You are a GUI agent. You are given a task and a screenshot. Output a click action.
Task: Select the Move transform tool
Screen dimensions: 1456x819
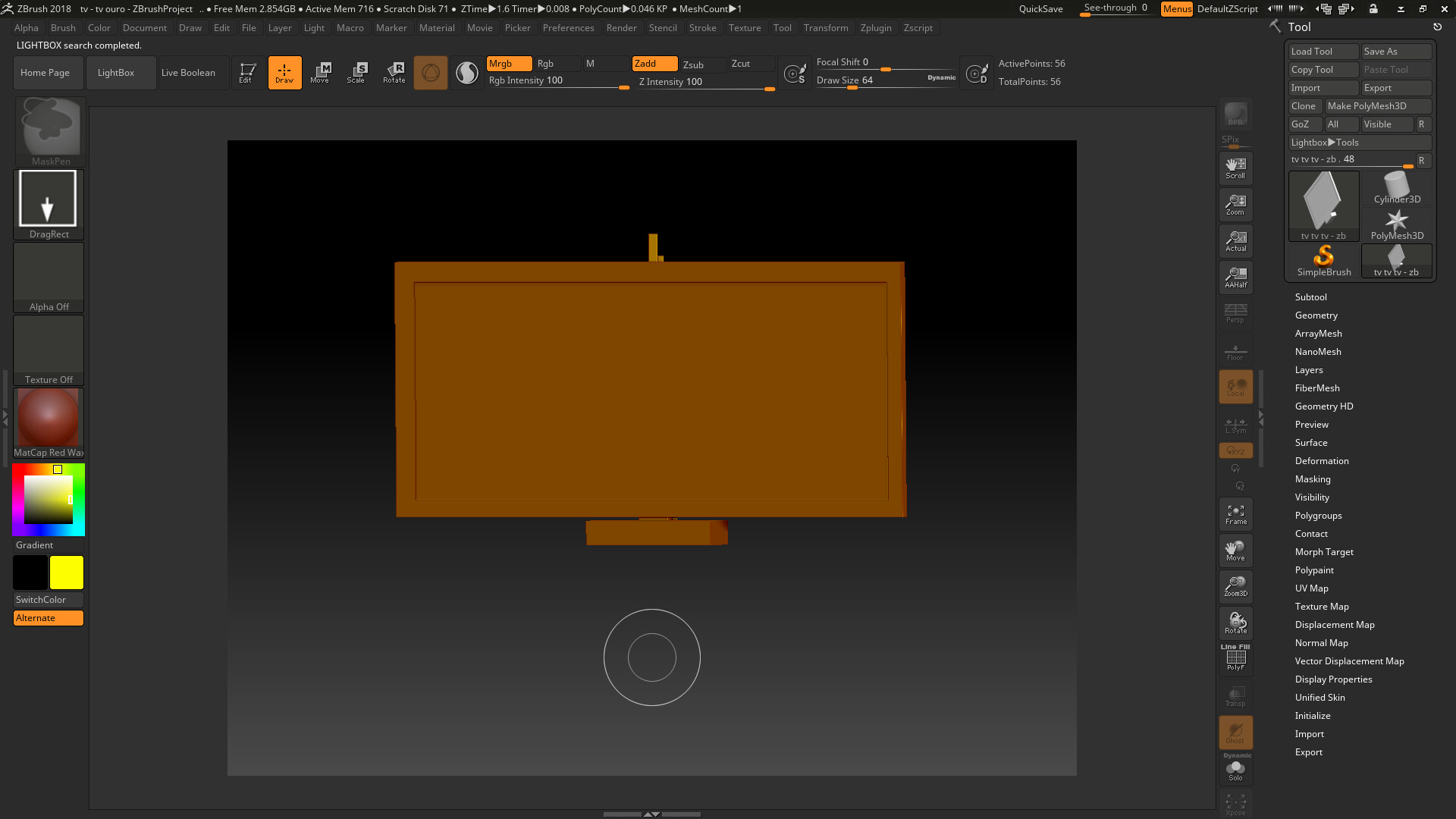(320, 73)
